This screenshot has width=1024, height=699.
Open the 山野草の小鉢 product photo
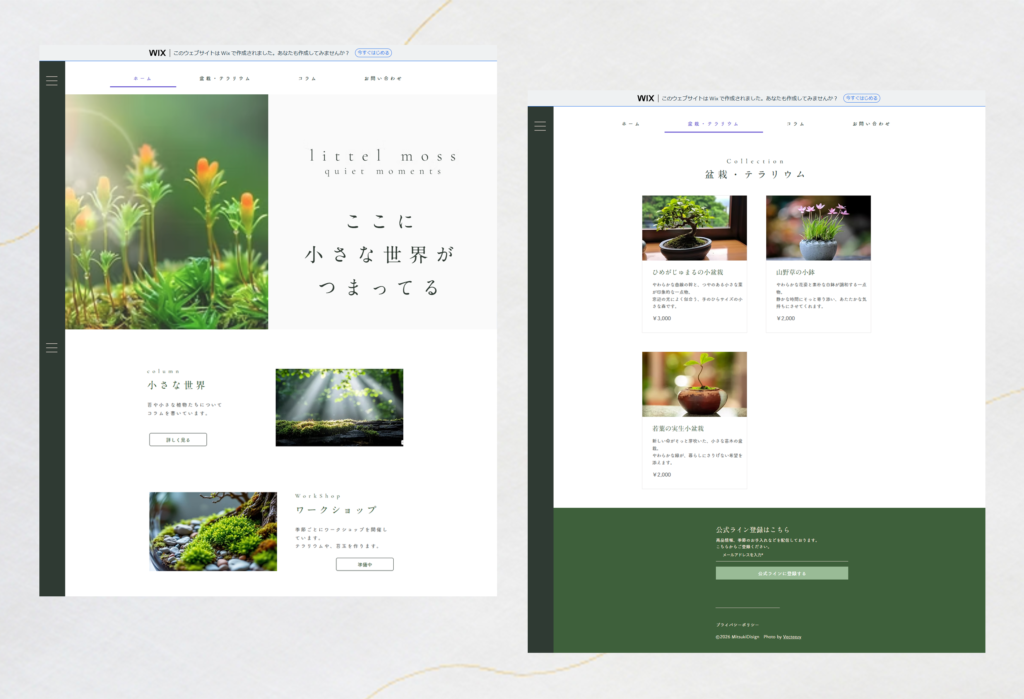[818, 228]
